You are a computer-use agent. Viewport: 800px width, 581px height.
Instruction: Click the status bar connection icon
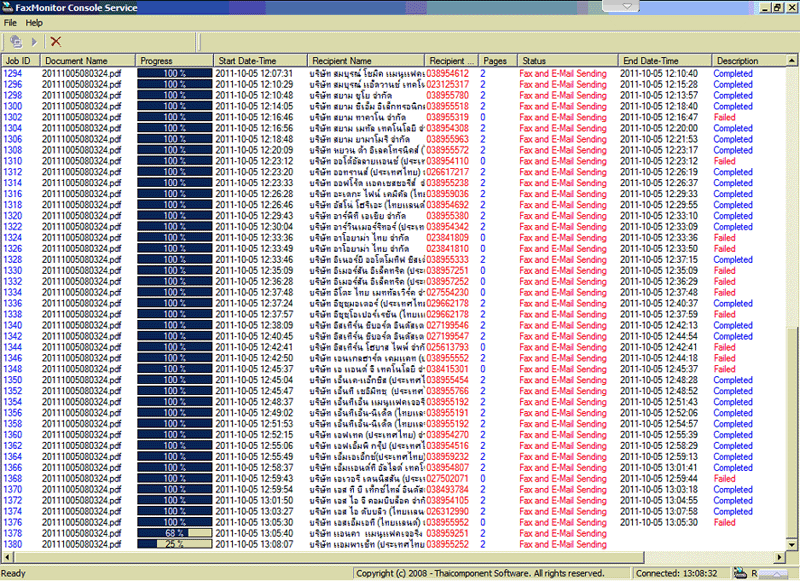pyautogui.click(x=740, y=573)
